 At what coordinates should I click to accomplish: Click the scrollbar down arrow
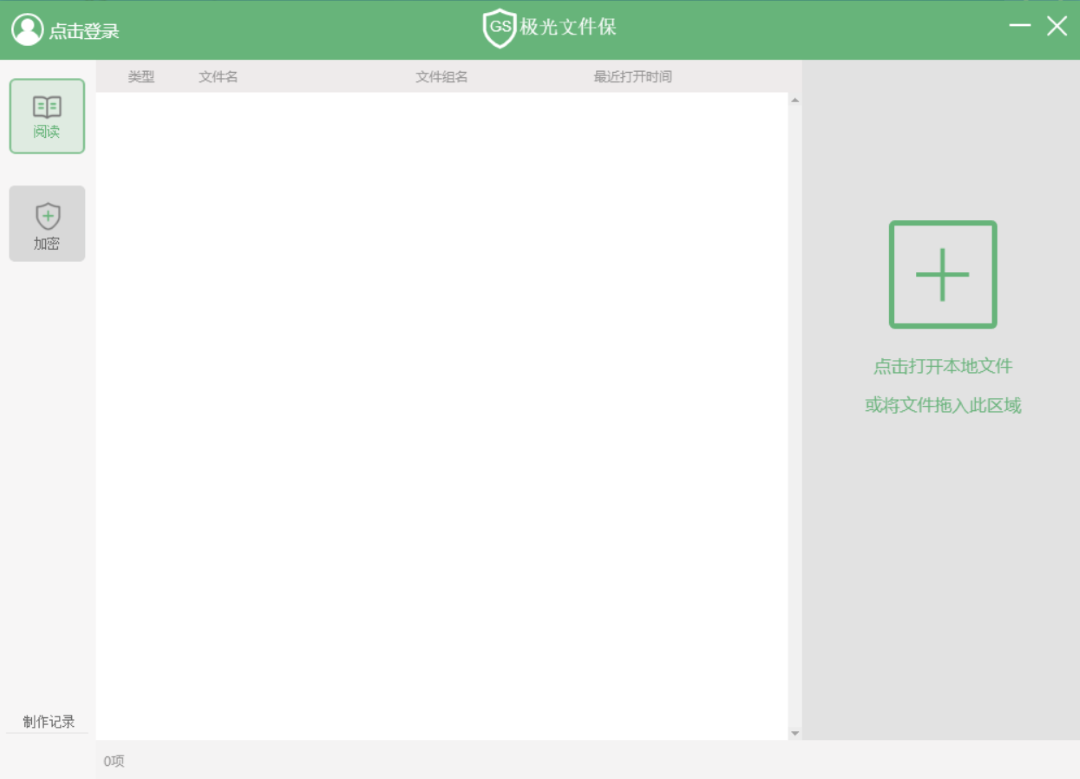(x=795, y=733)
